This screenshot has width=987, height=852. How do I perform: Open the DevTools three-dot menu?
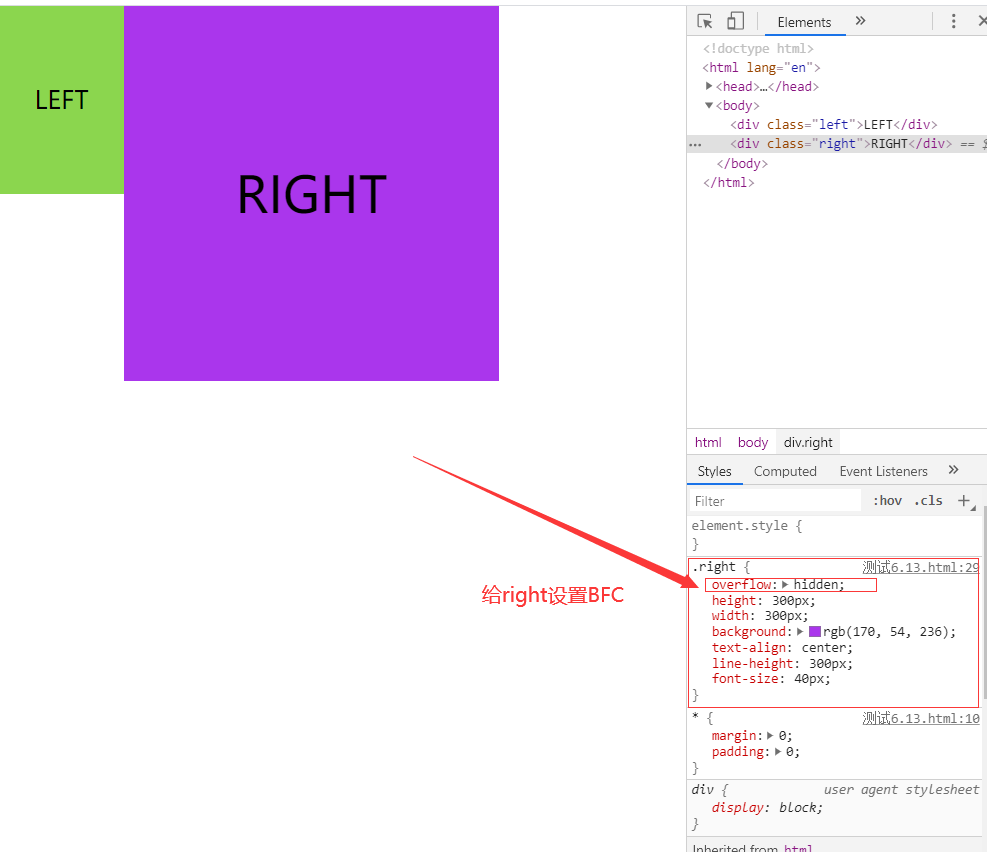pos(953,21)
